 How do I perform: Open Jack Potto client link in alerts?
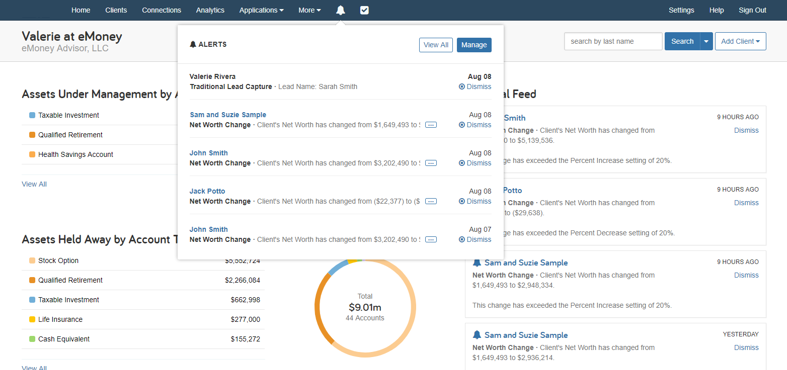[207, 191]
